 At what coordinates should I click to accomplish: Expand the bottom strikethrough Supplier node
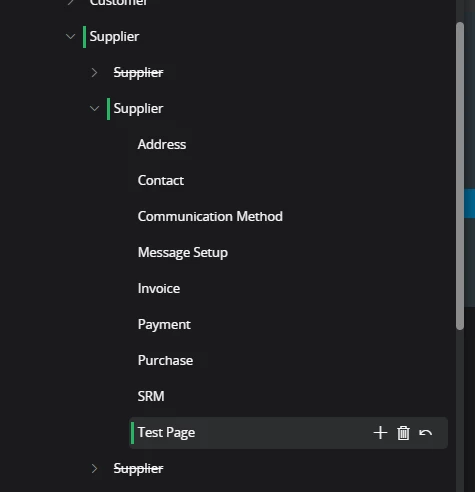[94, 468]
